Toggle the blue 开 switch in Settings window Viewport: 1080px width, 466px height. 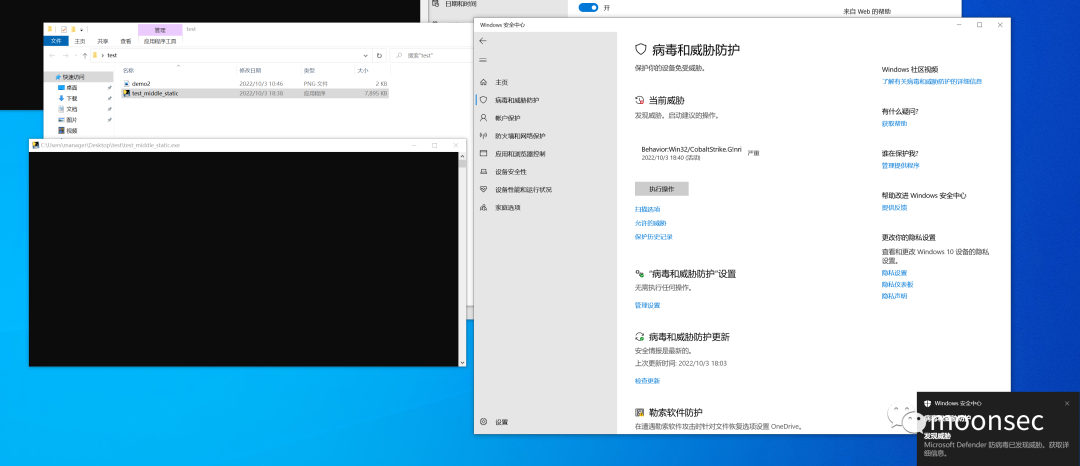(588, 8)
